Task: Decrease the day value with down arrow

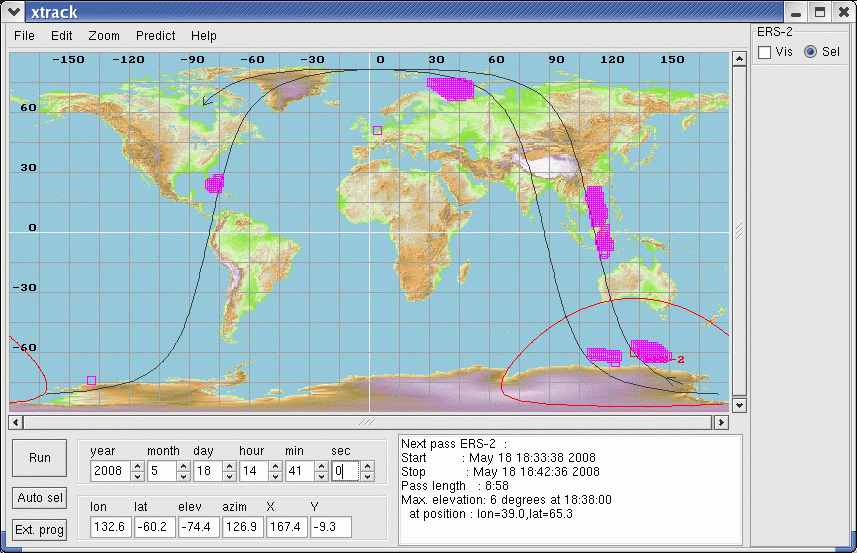Action: (x=230, y=476)
